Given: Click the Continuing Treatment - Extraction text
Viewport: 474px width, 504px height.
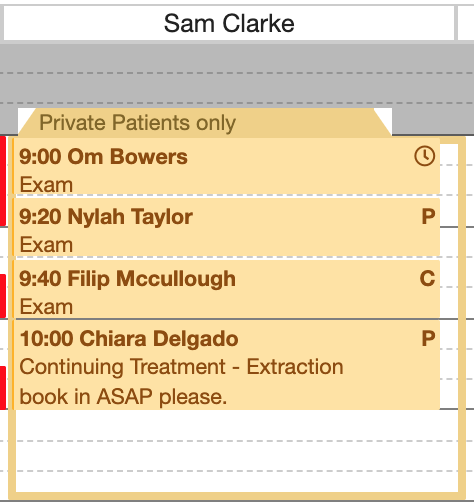Looking at the screenshot, I should click(181, 367).
